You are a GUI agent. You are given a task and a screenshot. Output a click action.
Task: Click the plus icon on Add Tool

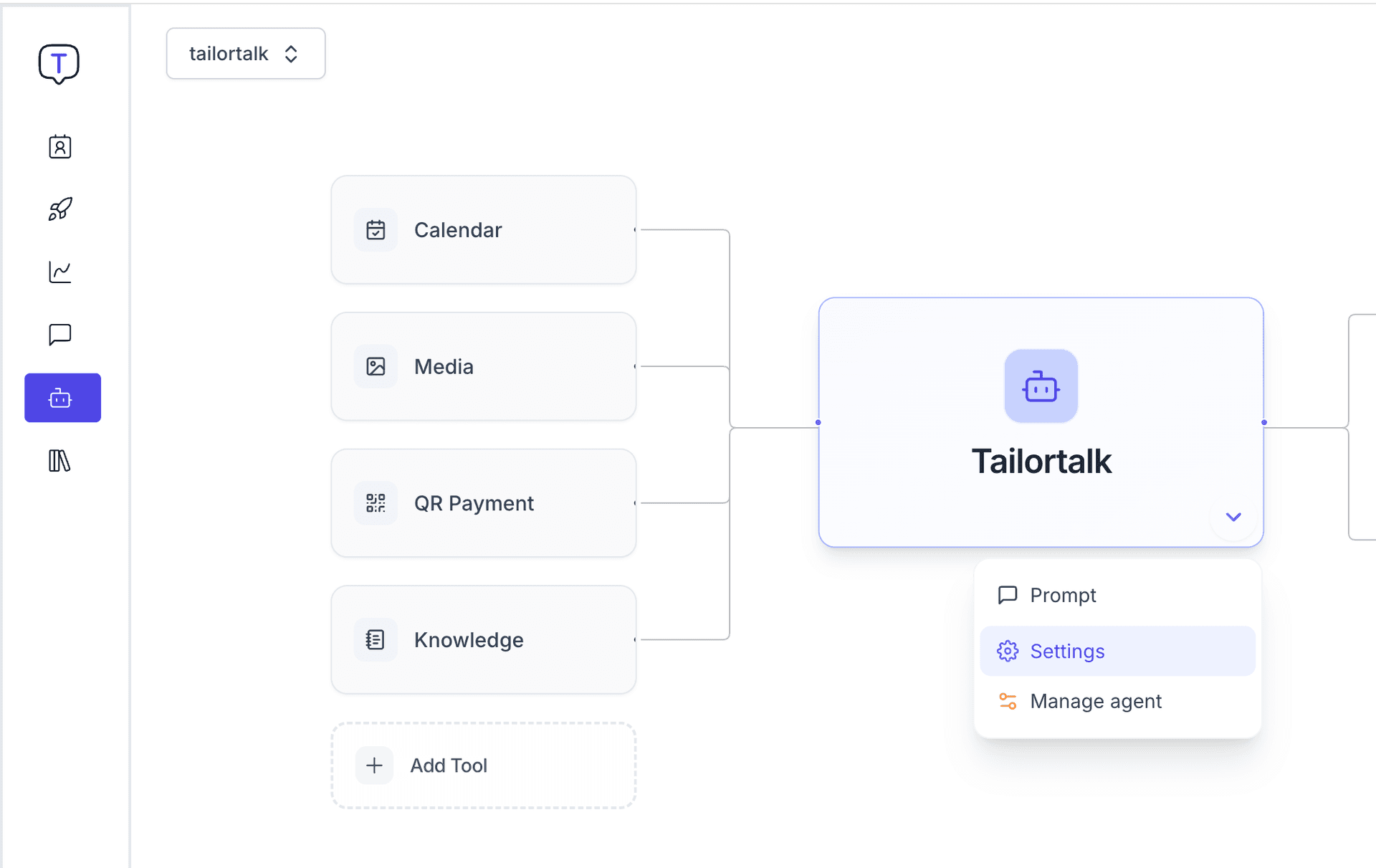coord(374,766)
